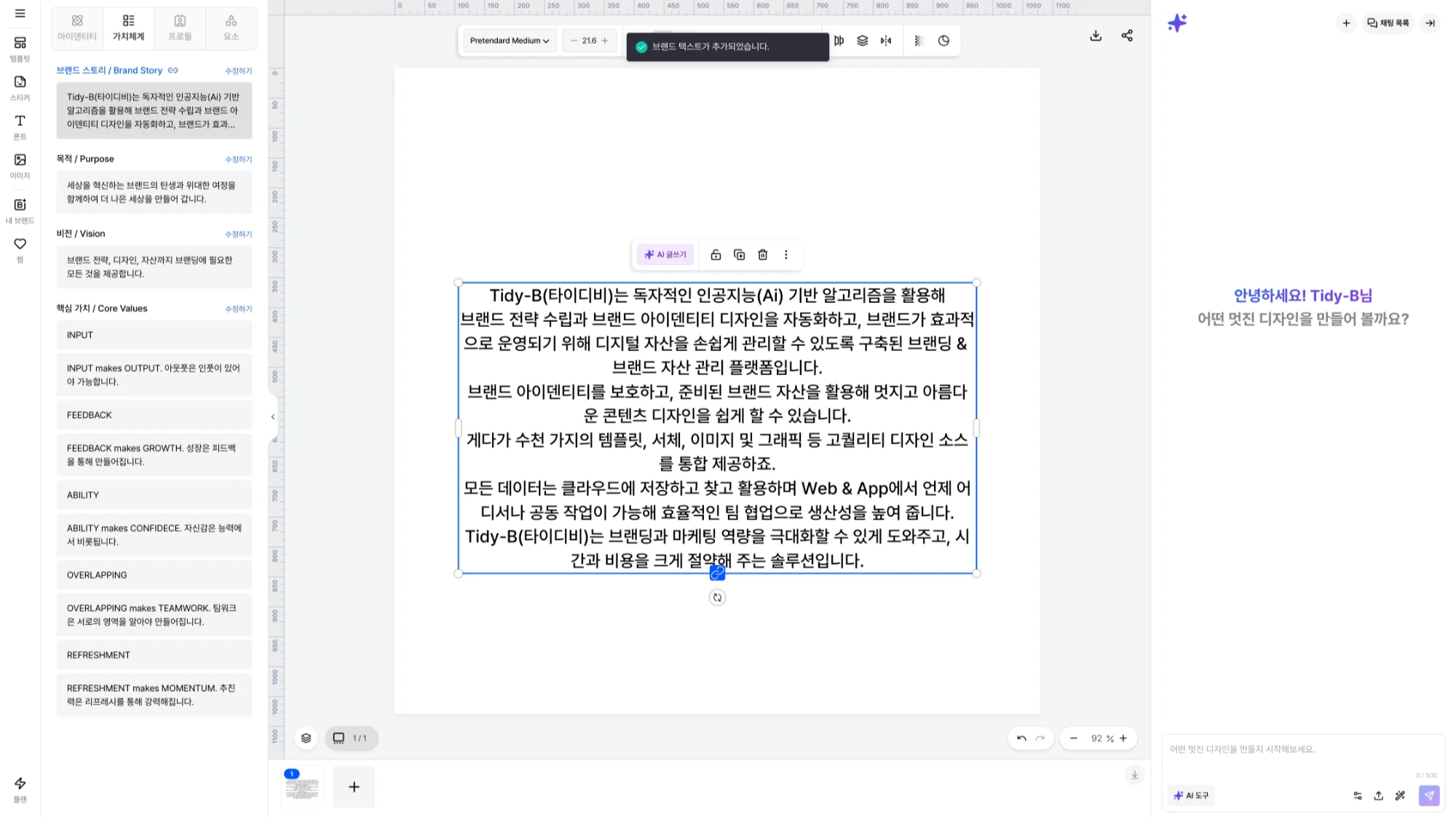This screenshot has width=1456, height=818.
Task: Click 수정하기 for Core Values section
Action: tap(238, 309)
